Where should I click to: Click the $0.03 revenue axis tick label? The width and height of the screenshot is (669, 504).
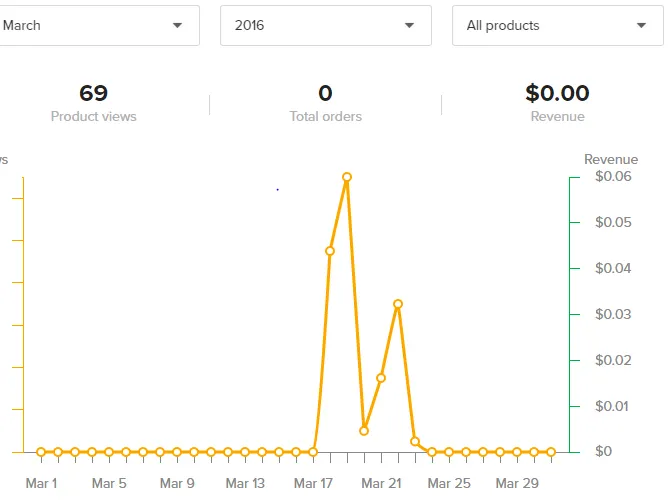click(613, 314)
